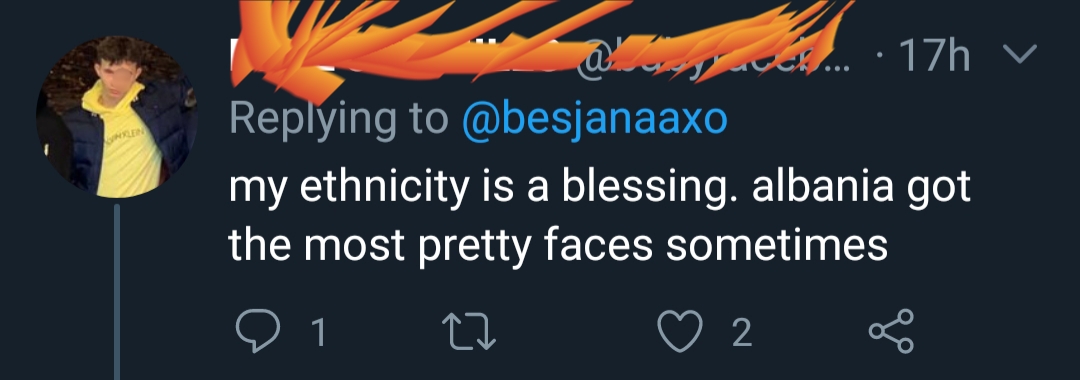Screen dimensions: 1080x380
Task: Like the tweet with the heart icon
Action: pyautogui.click(x=680, y=333)
